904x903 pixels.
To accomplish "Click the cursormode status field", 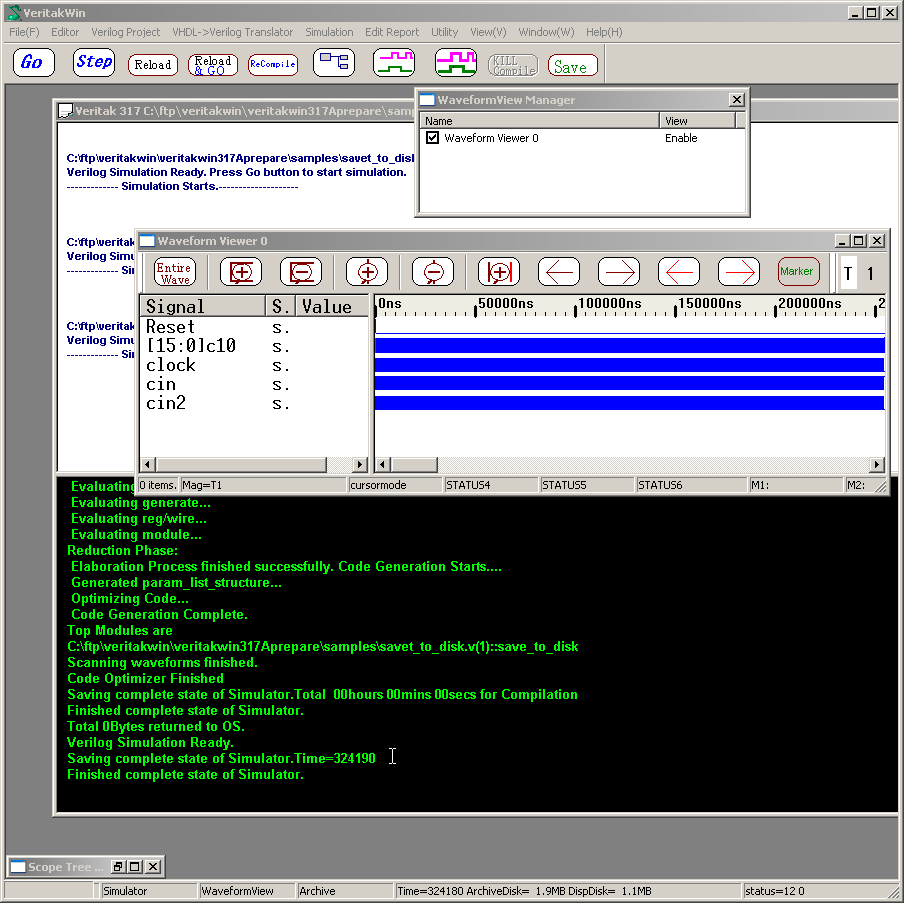I will (395, 485).
